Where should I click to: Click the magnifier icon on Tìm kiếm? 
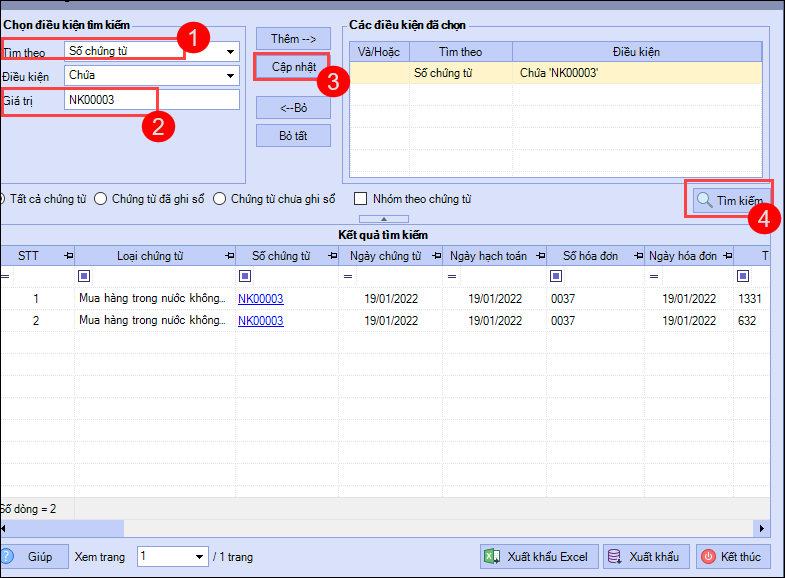[704, 200]
